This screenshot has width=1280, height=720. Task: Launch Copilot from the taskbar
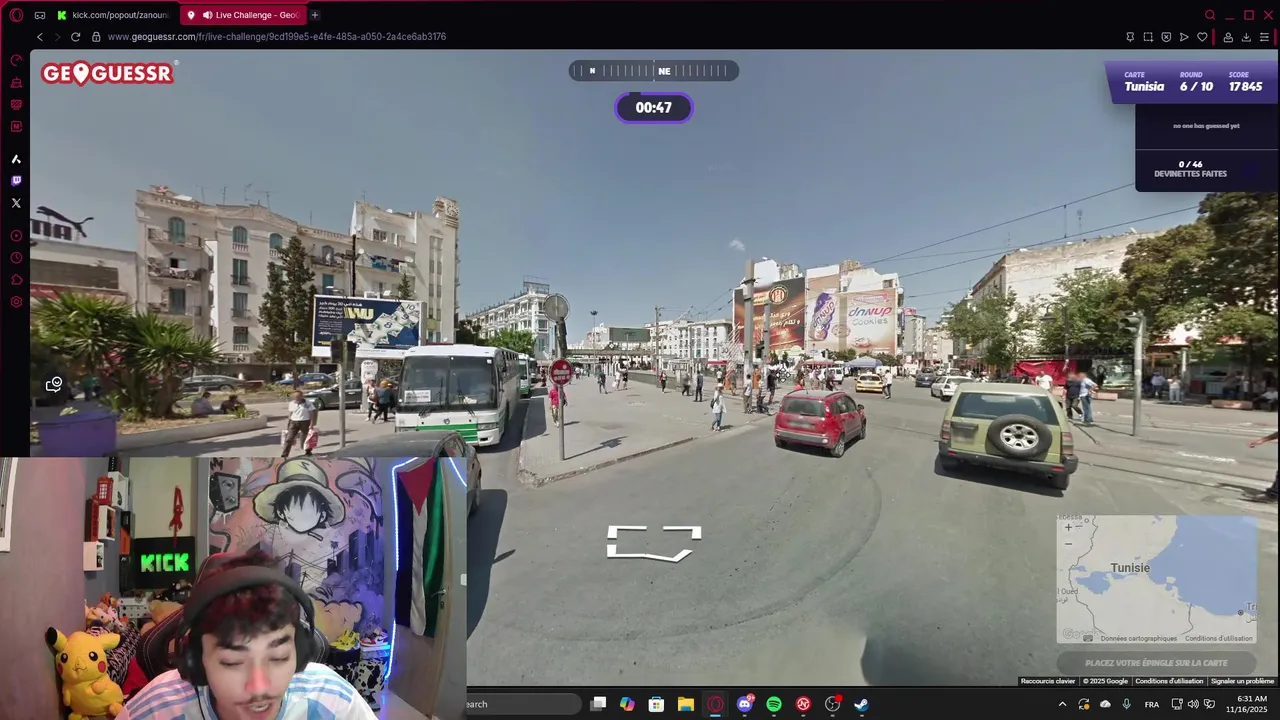tap(627, 704)
